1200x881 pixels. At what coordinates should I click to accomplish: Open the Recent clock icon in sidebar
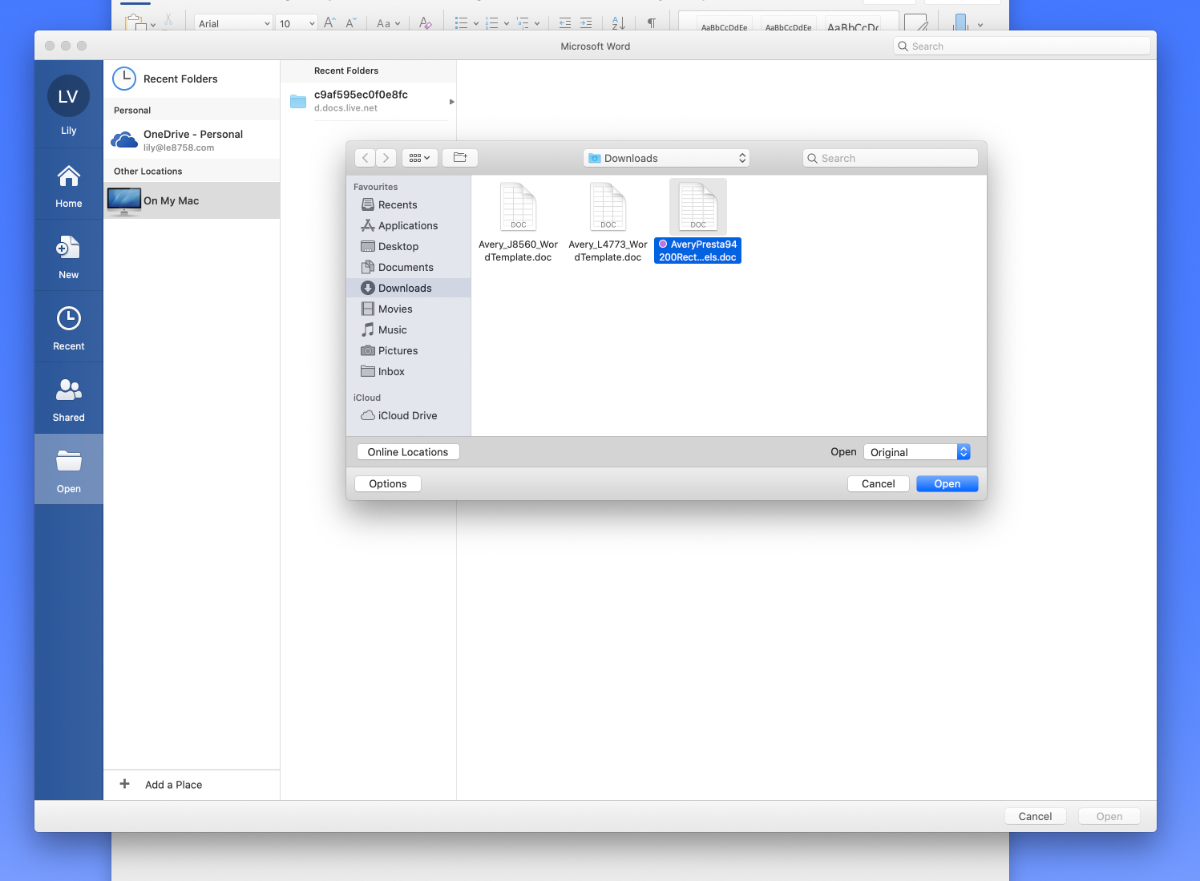click(x=68, y=320)
